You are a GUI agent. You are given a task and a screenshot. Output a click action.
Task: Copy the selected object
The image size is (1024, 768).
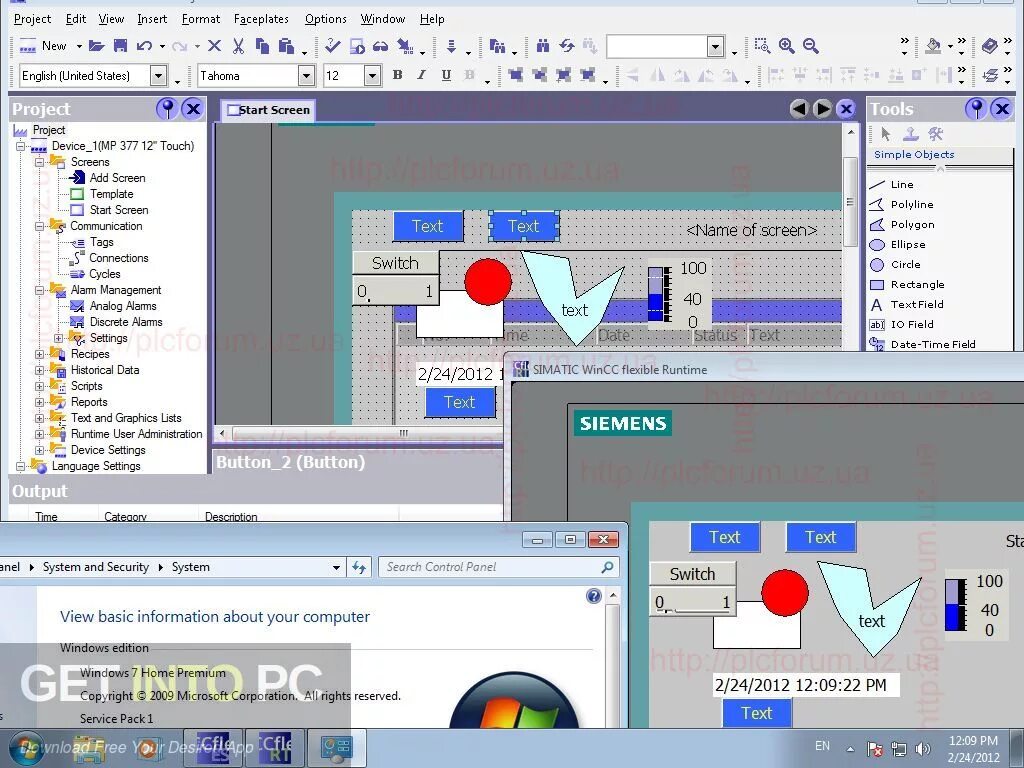point(263,46)
